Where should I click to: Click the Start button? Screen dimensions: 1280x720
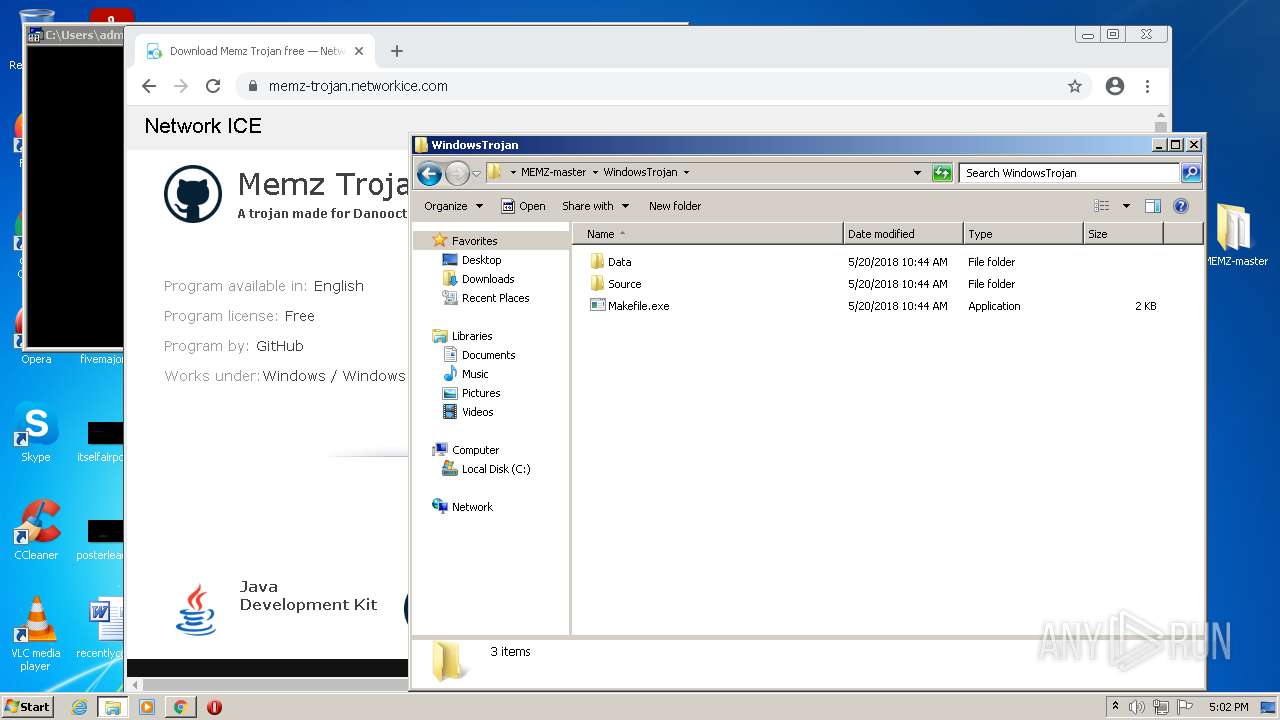point(27,707)
